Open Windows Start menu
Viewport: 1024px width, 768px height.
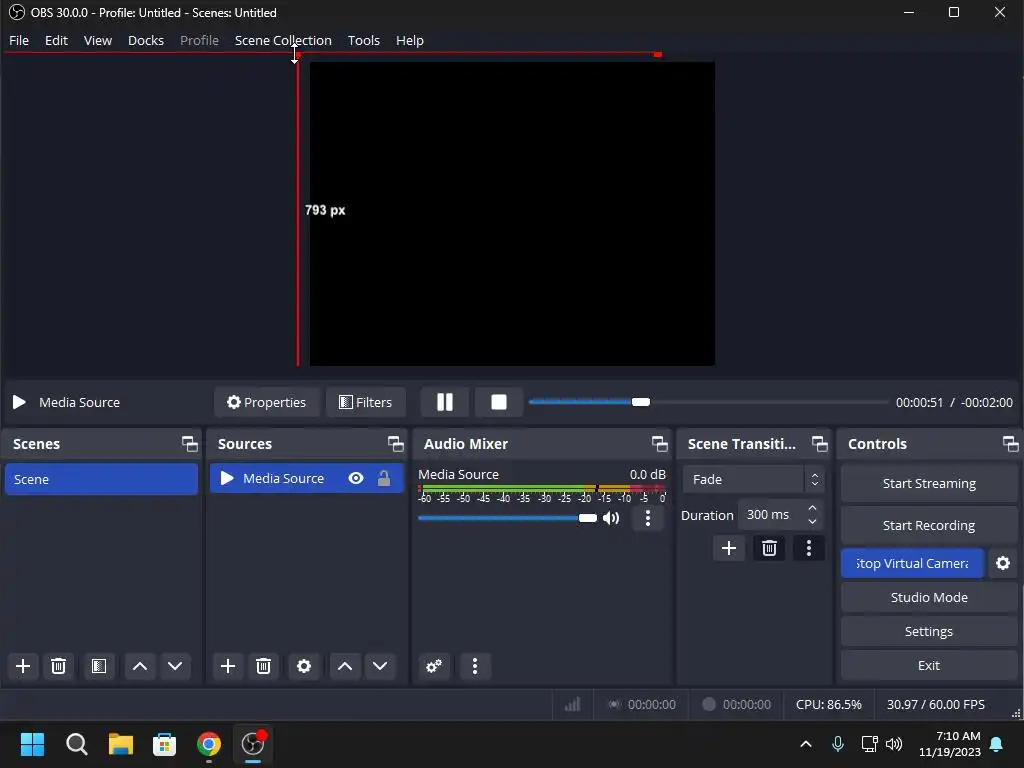[x=32, y=744]
